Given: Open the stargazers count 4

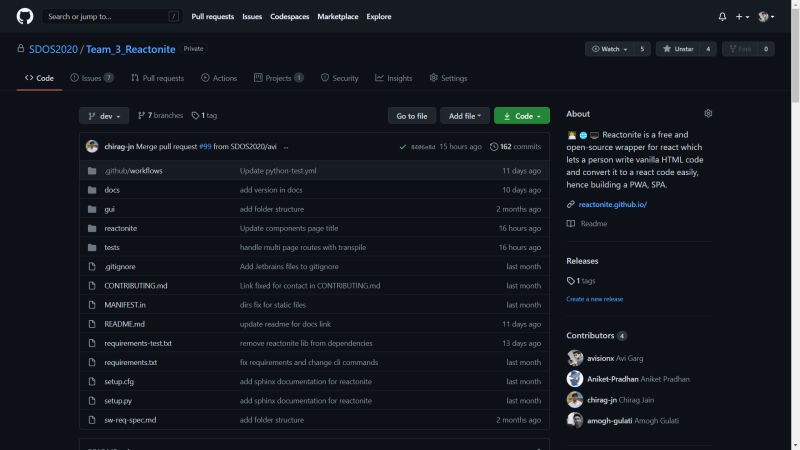Looking at the screenshot, I should click(708, 49).
